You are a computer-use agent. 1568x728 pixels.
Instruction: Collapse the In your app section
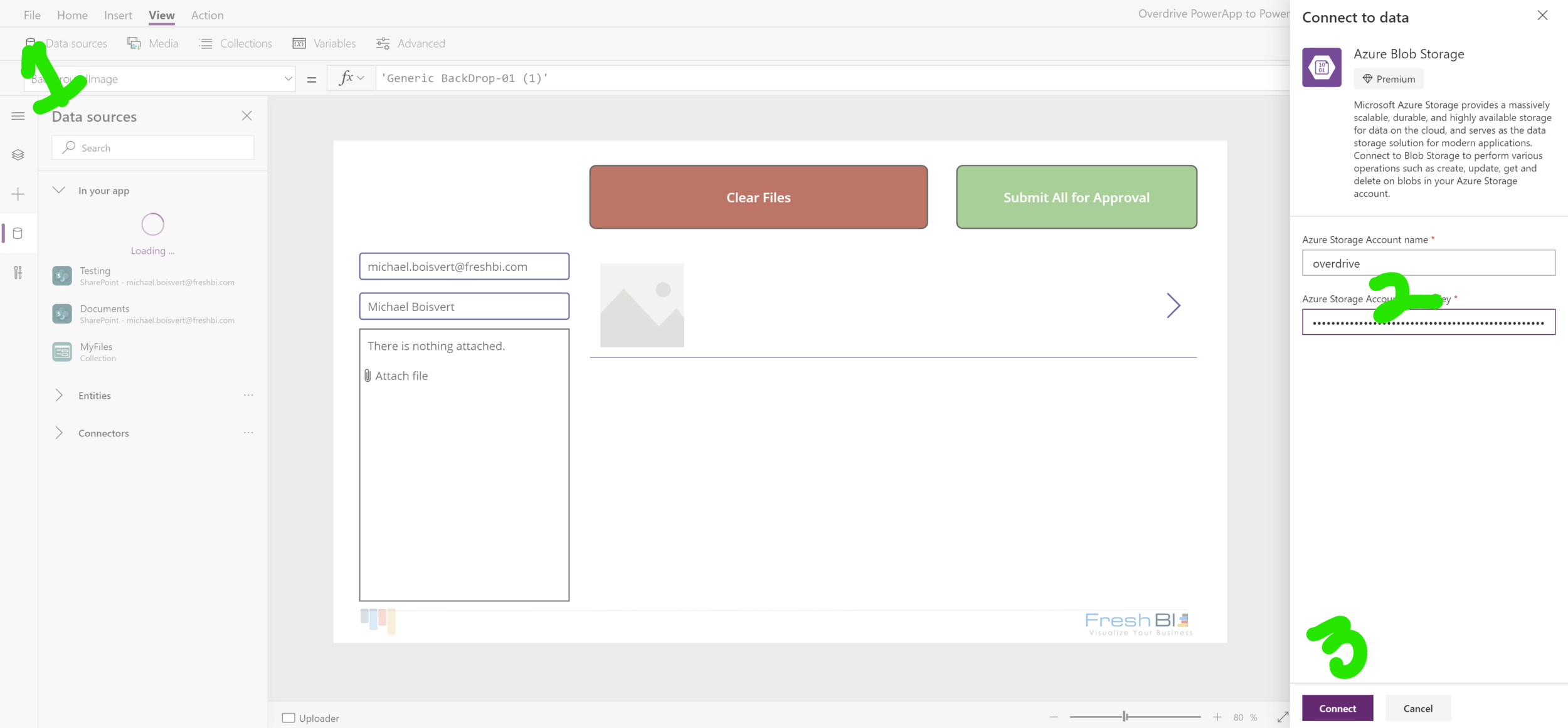coord(59,190)
